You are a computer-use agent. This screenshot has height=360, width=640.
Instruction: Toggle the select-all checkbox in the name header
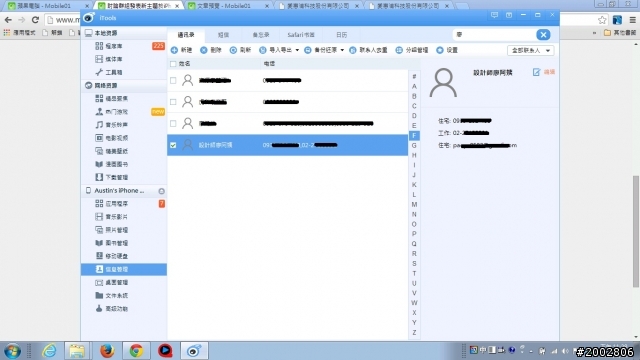coord(173,64)
